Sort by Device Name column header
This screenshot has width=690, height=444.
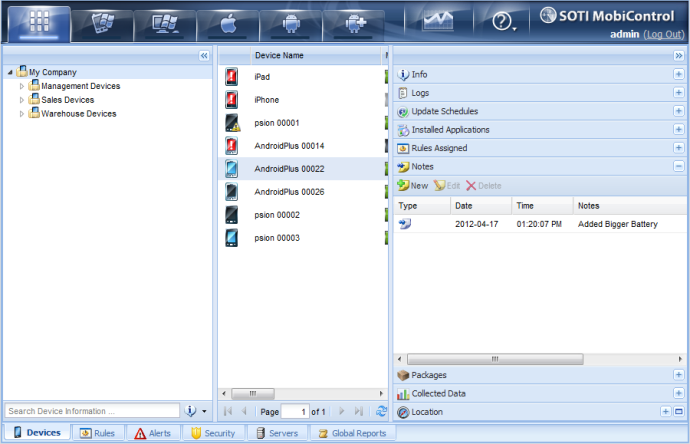point(316,55)
